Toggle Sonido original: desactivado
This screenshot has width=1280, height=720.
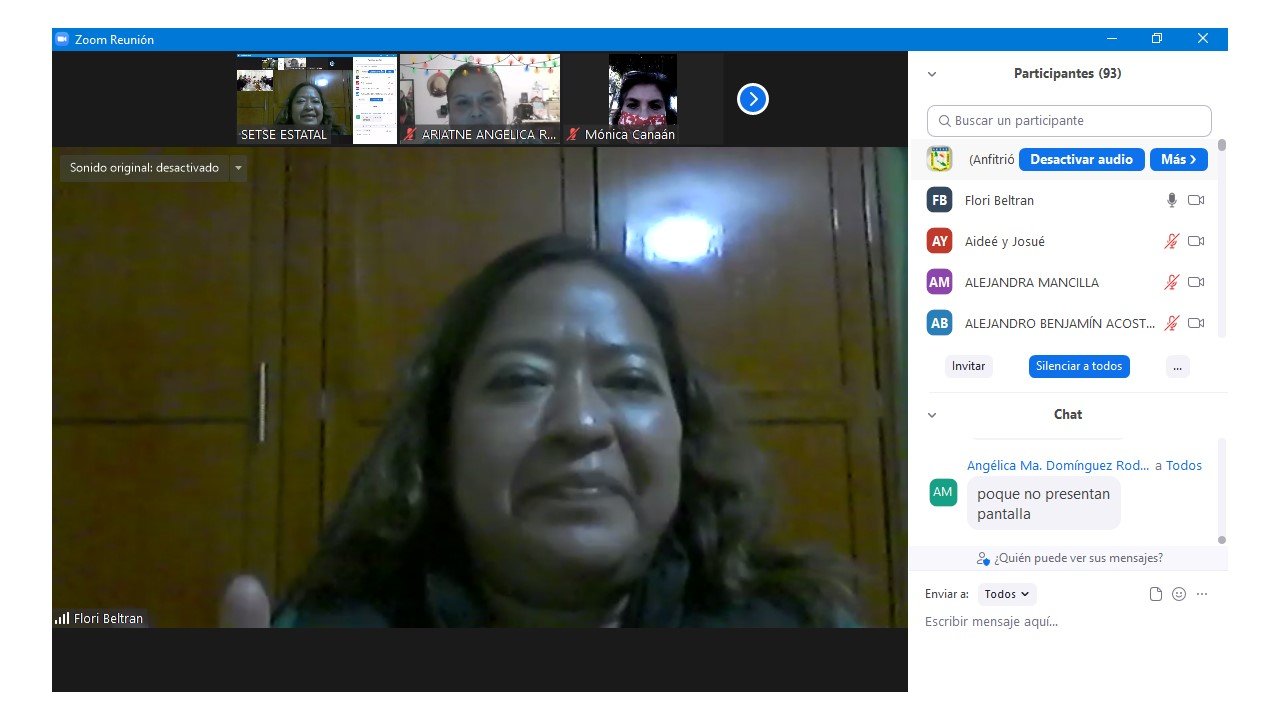pos(144,168)
